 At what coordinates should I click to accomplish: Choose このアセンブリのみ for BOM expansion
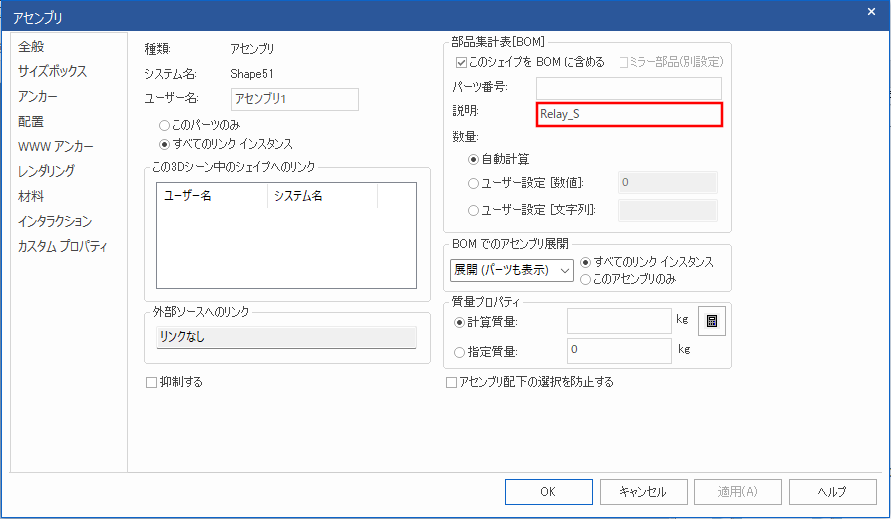586,279
